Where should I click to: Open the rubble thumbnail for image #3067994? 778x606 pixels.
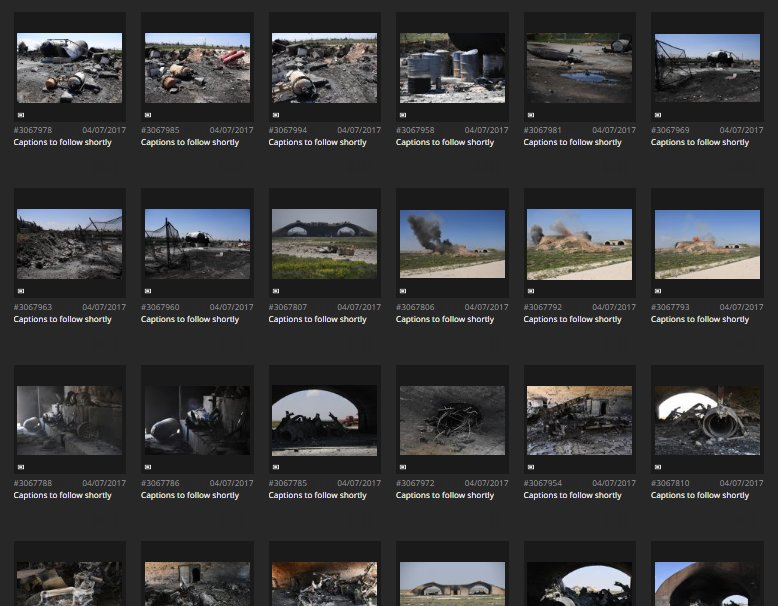click(x=324, y=68)
